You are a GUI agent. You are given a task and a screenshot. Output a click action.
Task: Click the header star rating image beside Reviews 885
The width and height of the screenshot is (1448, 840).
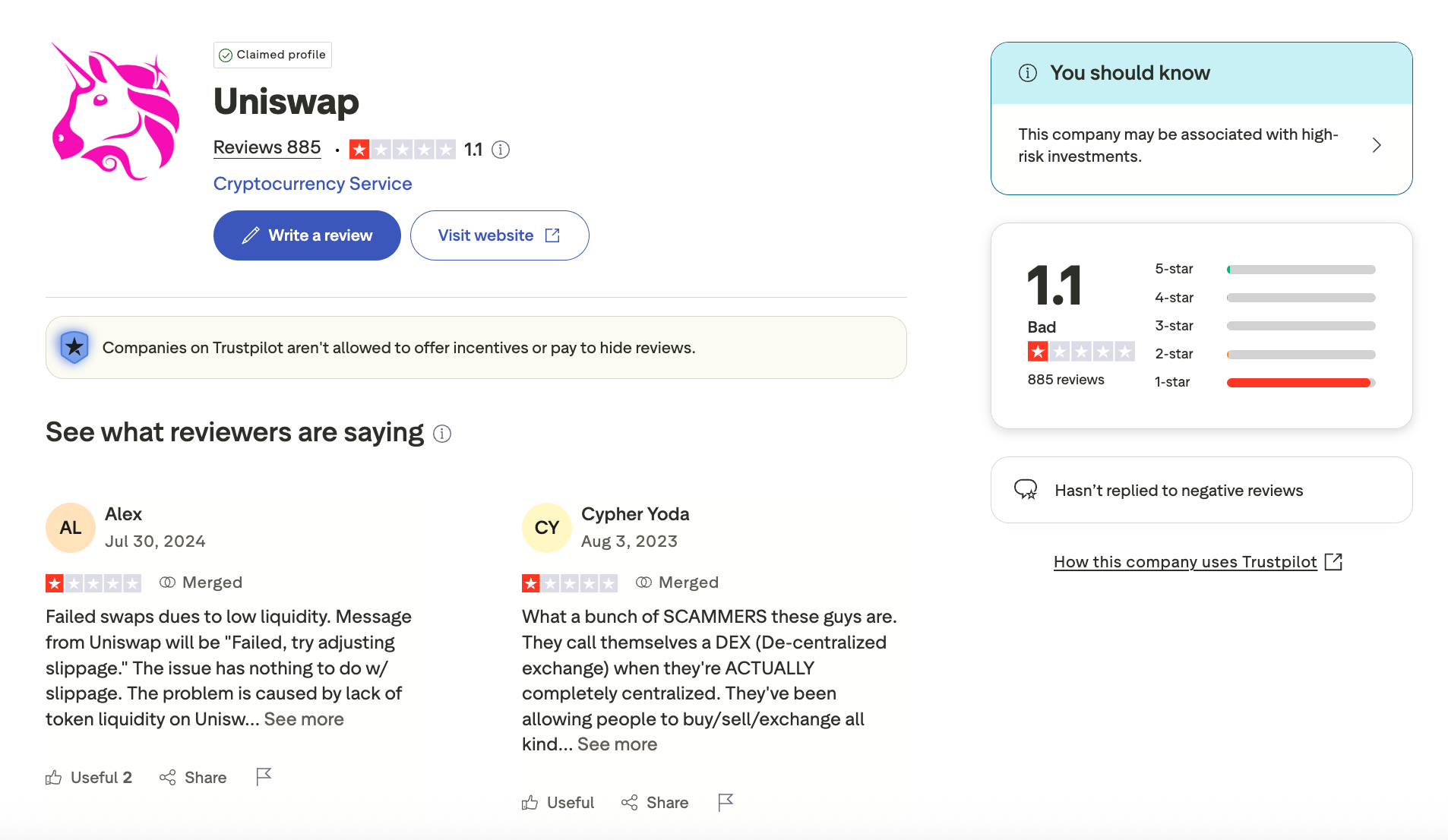[402, 150]
